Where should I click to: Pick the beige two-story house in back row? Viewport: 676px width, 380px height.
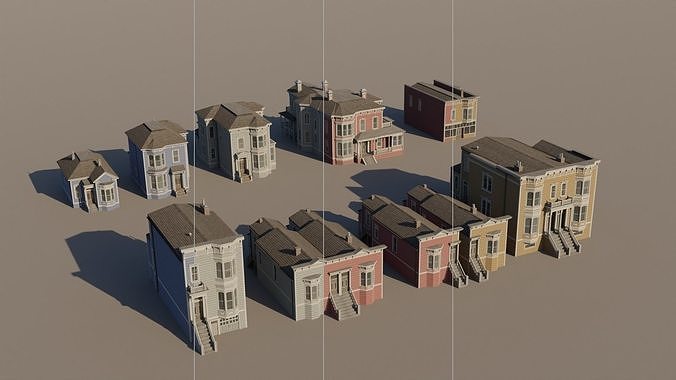[x=235, y=141]
